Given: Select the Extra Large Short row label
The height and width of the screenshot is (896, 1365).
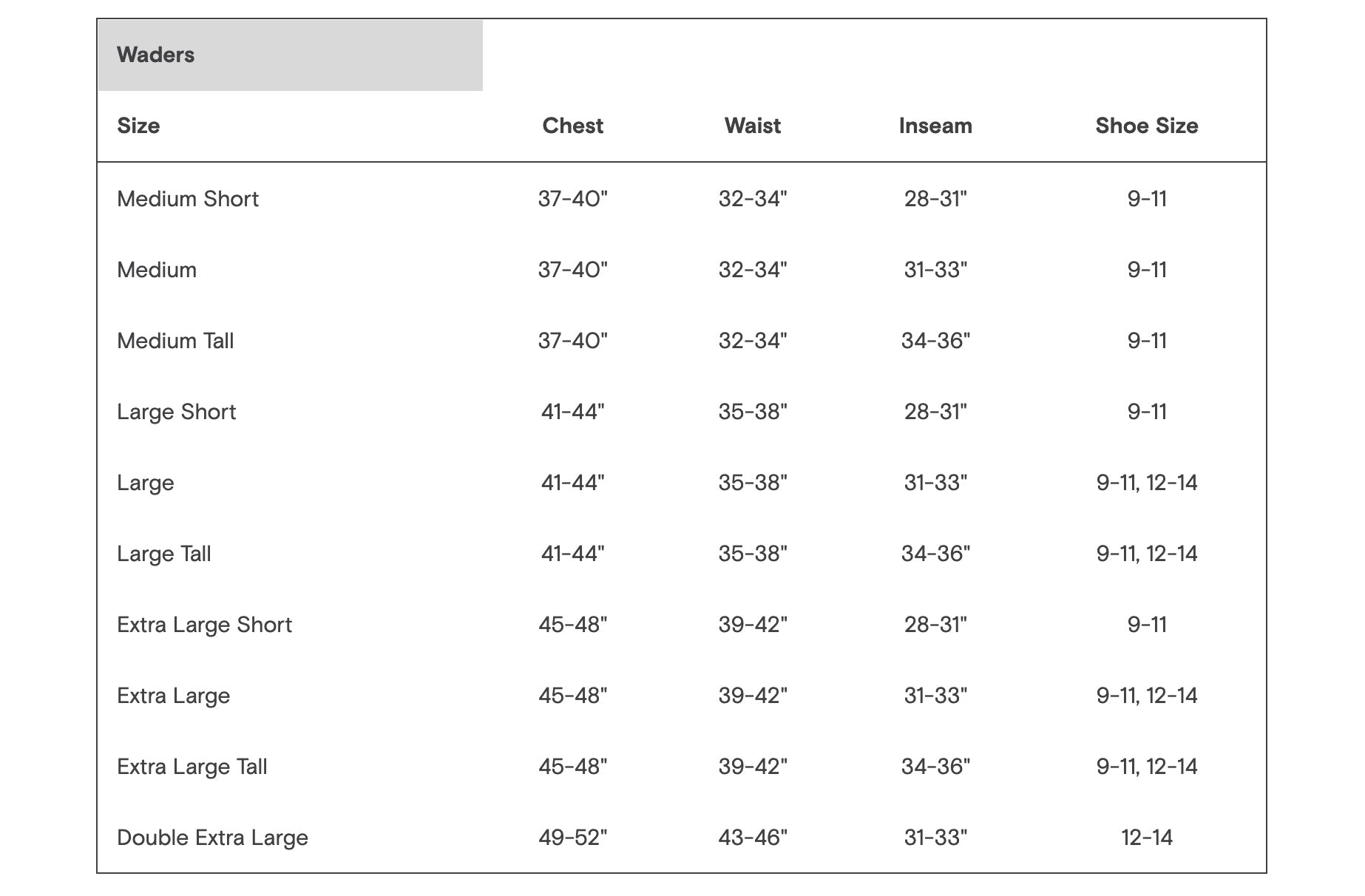Looking at the screenshot, I should [x=204, y=625].
